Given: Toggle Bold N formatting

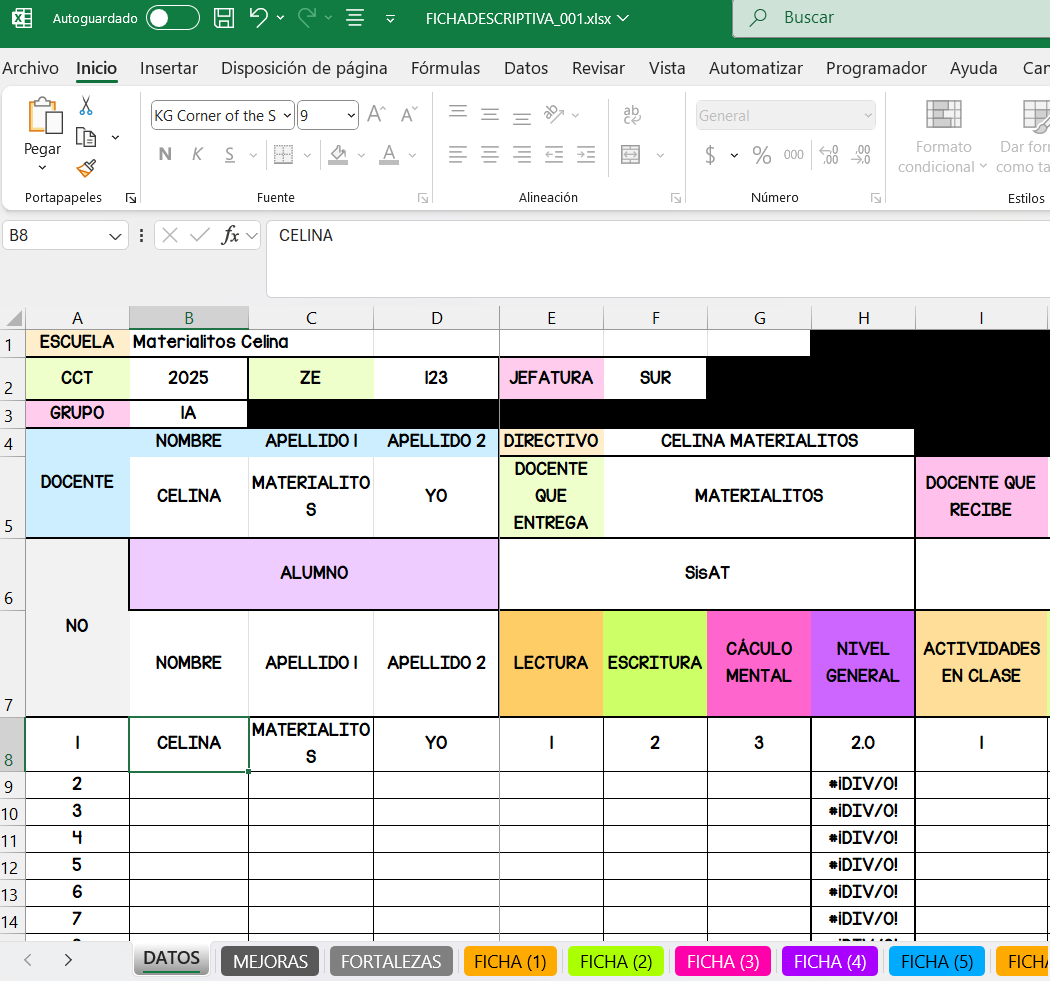Looking at the screenshot, I should pyautogui.click(x=165, y=155).
